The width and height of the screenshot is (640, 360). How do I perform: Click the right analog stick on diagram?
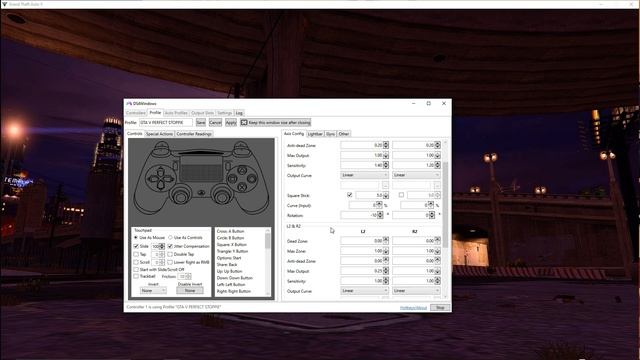(222, 197)
